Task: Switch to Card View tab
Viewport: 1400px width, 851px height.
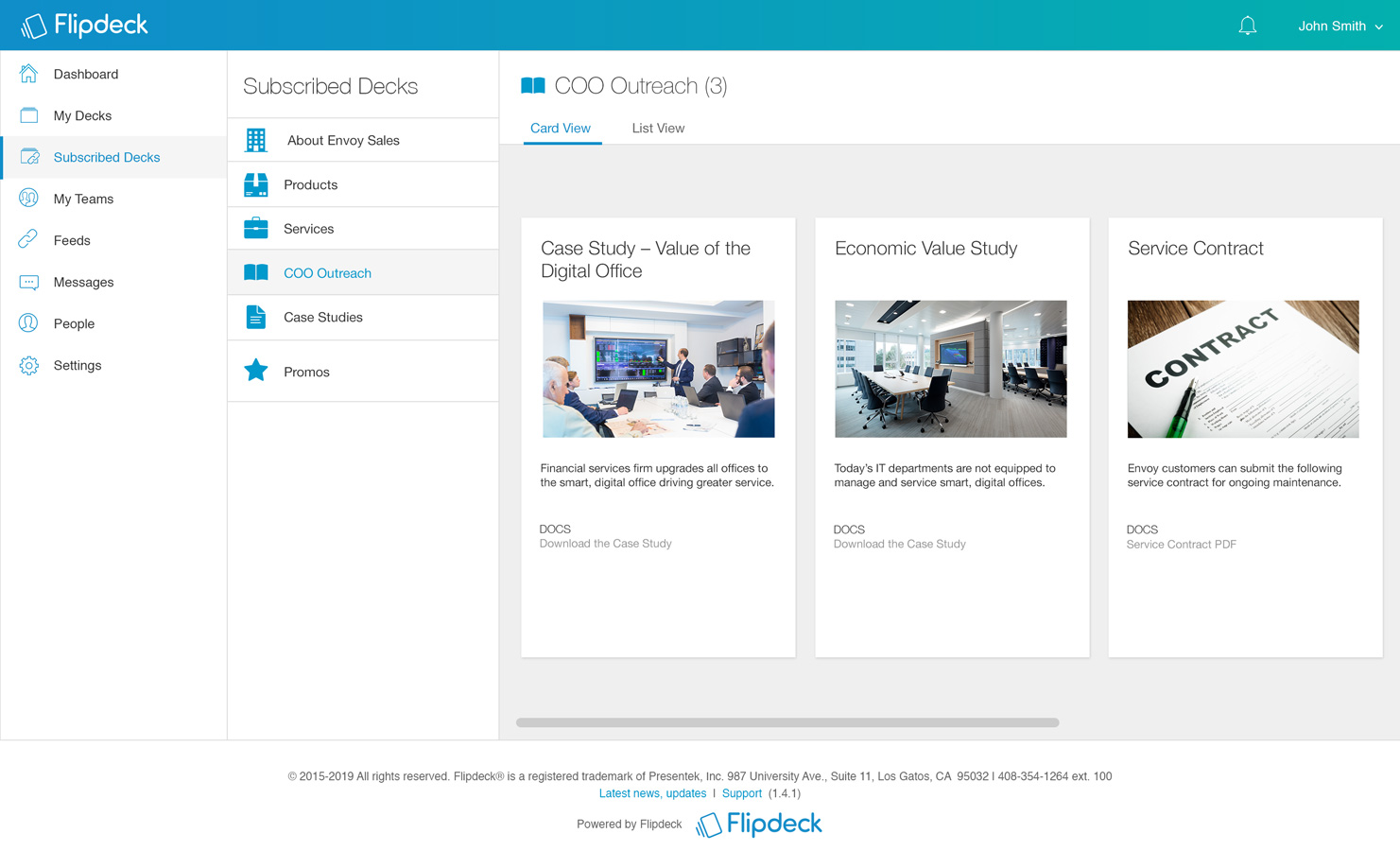Action: click(x=561, y=129)
